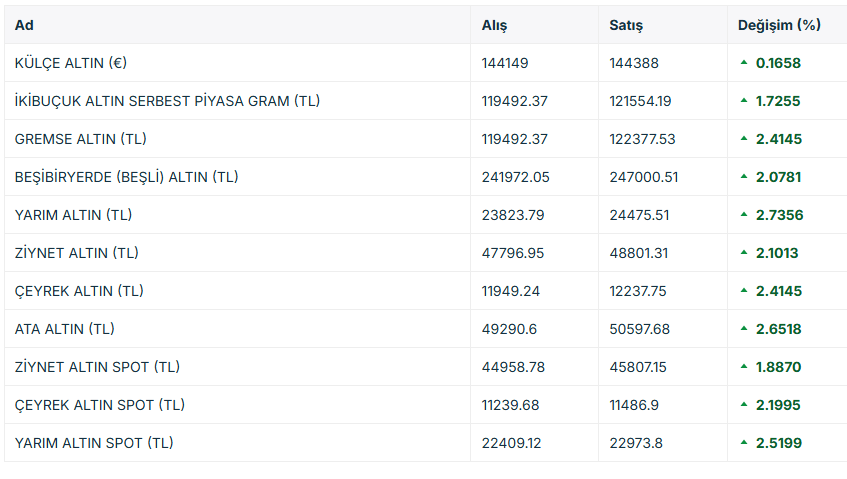Viewport: 847px width, 479px height.
Task: Click the up arrow in GREMSE ALTIN row
Action: pos(744,139)
